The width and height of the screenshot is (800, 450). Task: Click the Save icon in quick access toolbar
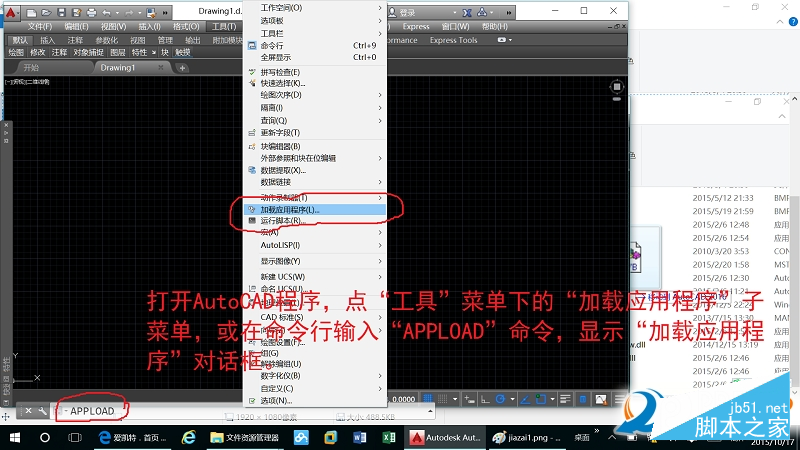[x=62, y=12]
